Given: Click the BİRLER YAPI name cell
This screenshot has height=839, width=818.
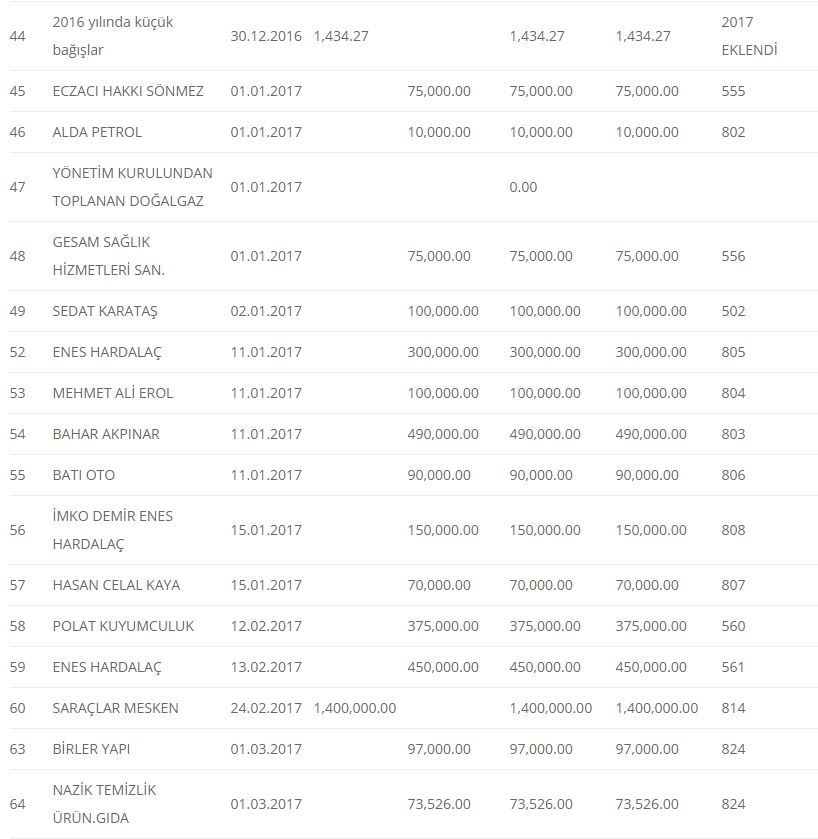Looking at the screenshot, I should [91, 749].
